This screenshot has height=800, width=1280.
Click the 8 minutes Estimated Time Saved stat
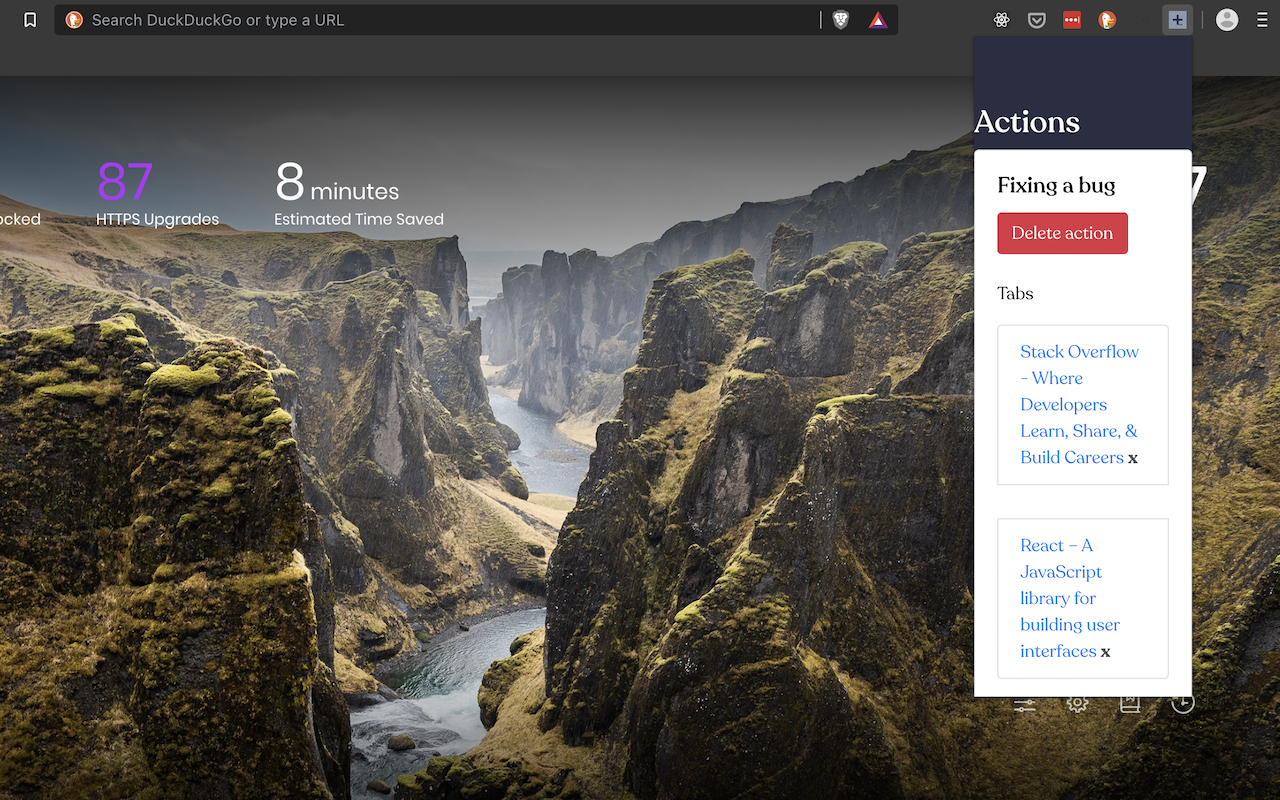pyautogui.click(x=359, y=194)
